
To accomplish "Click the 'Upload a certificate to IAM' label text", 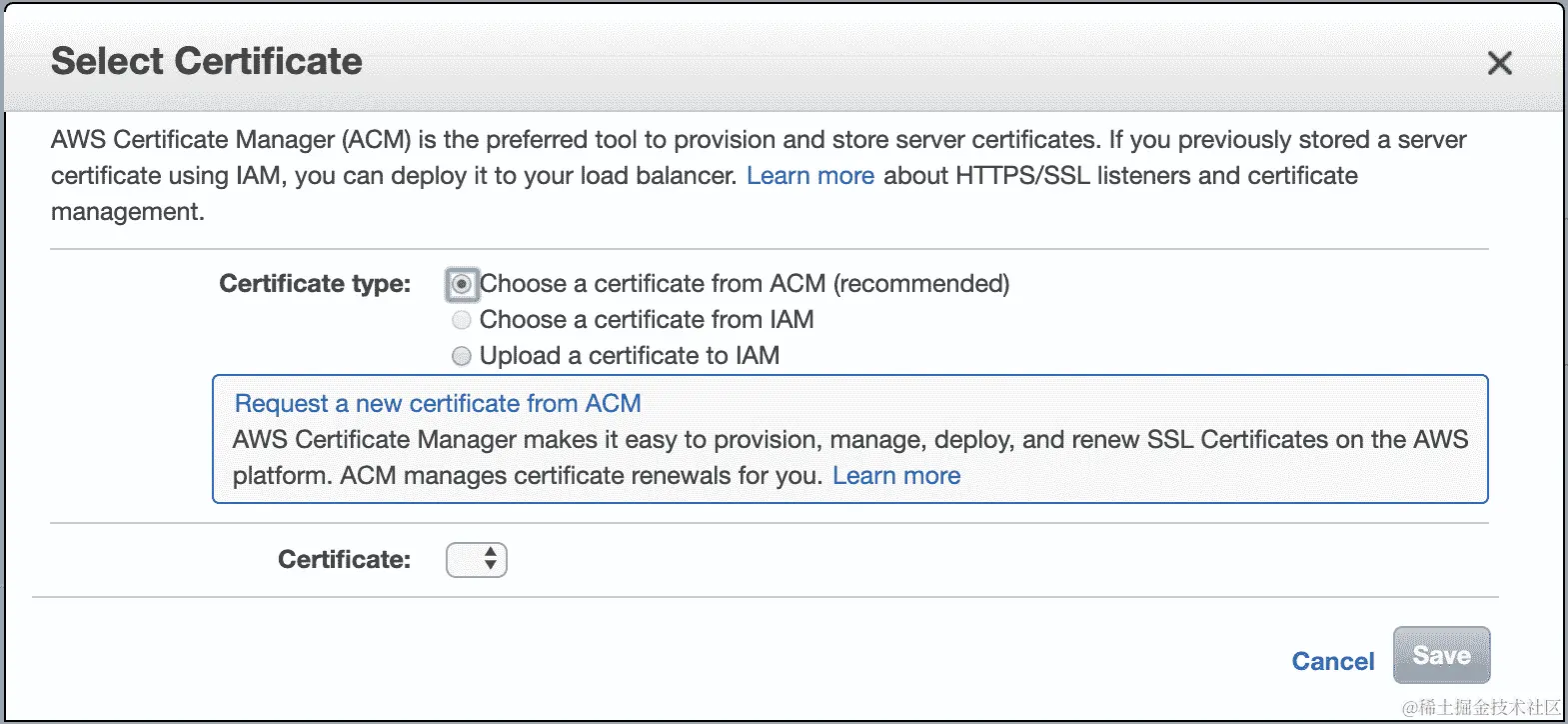I will (629, 356).
